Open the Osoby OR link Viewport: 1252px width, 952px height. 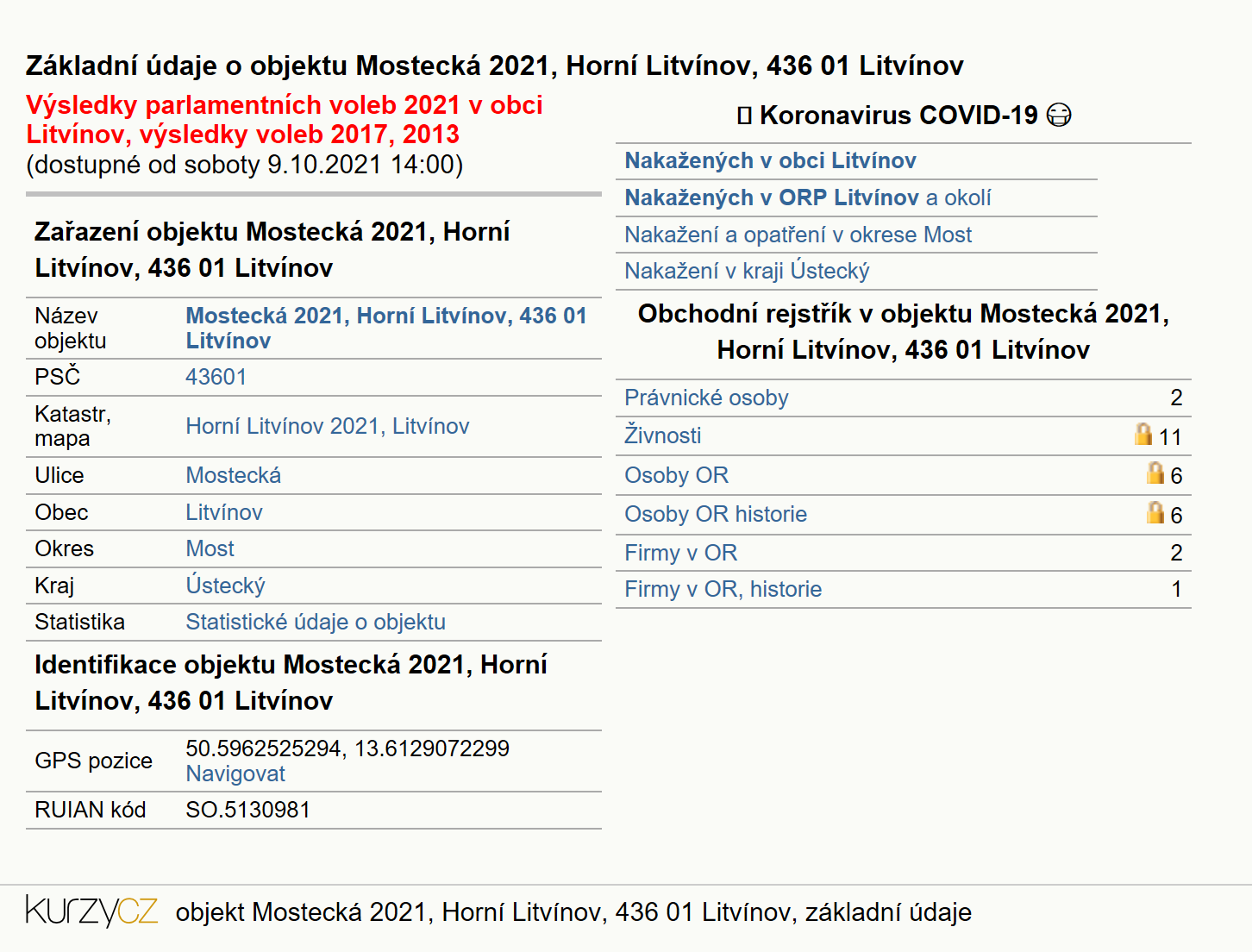click(x=676, y=475)
